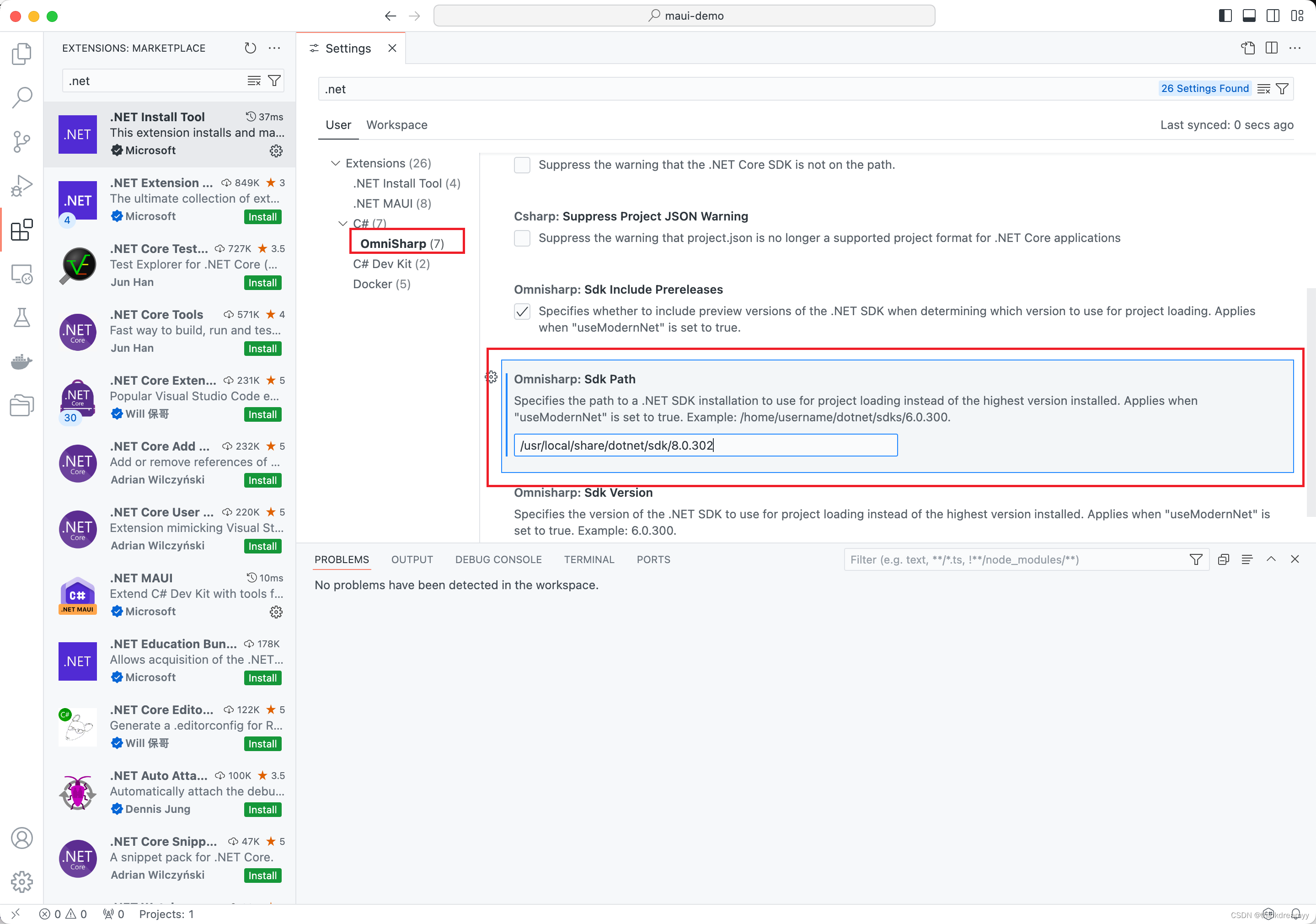Manage .NET MAUI extension gear icon
The image size is (1316, 924).
(x=276, y=612)
